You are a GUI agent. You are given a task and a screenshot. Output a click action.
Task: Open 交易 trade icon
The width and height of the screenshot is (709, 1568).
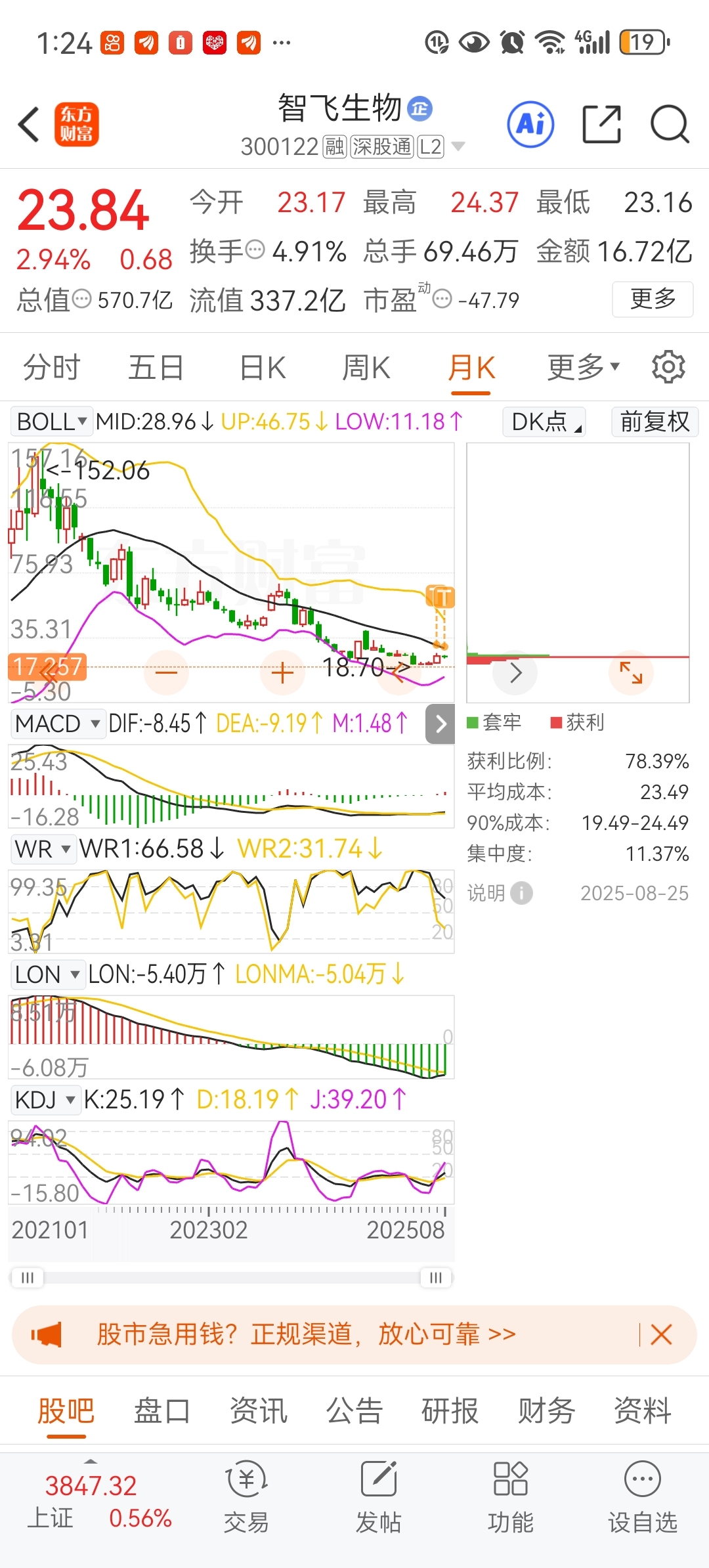246,1496
